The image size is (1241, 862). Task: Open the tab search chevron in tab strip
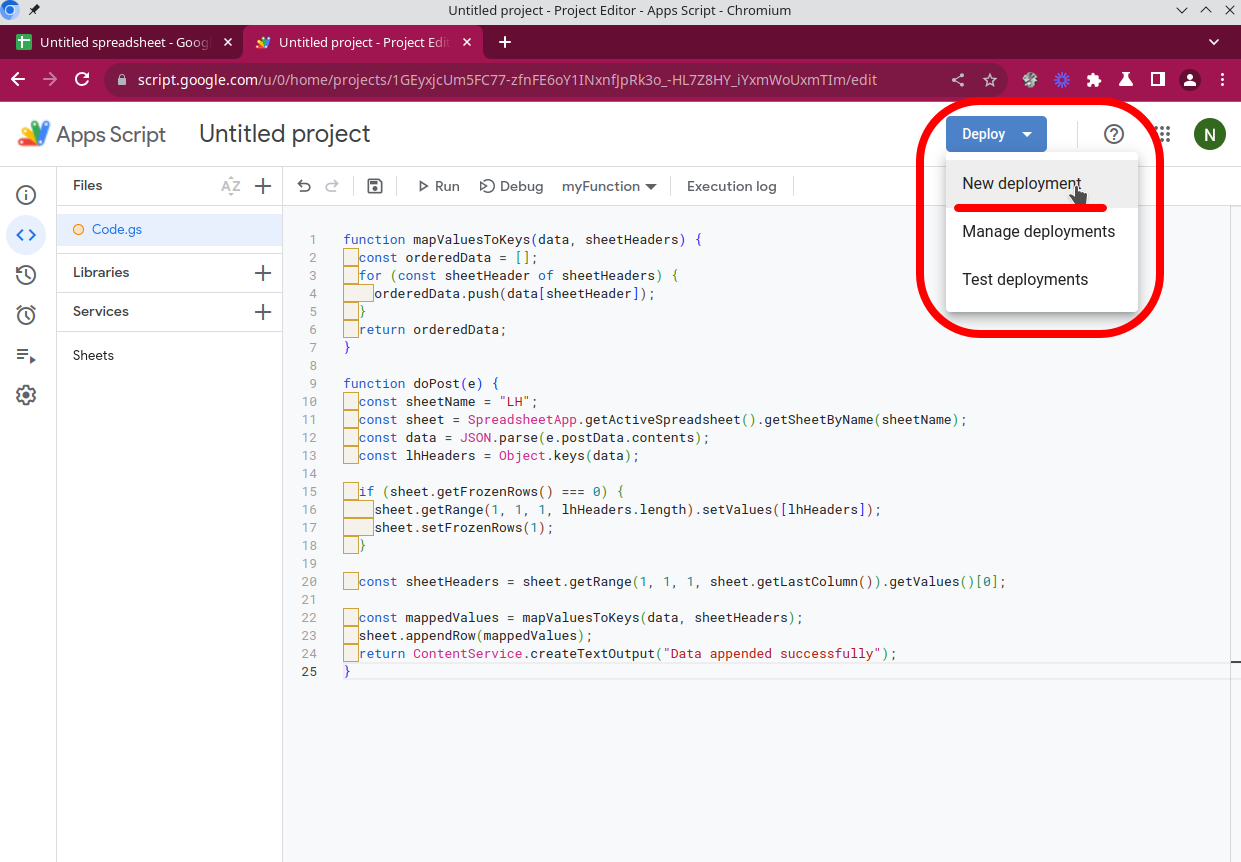[1214, 42]
